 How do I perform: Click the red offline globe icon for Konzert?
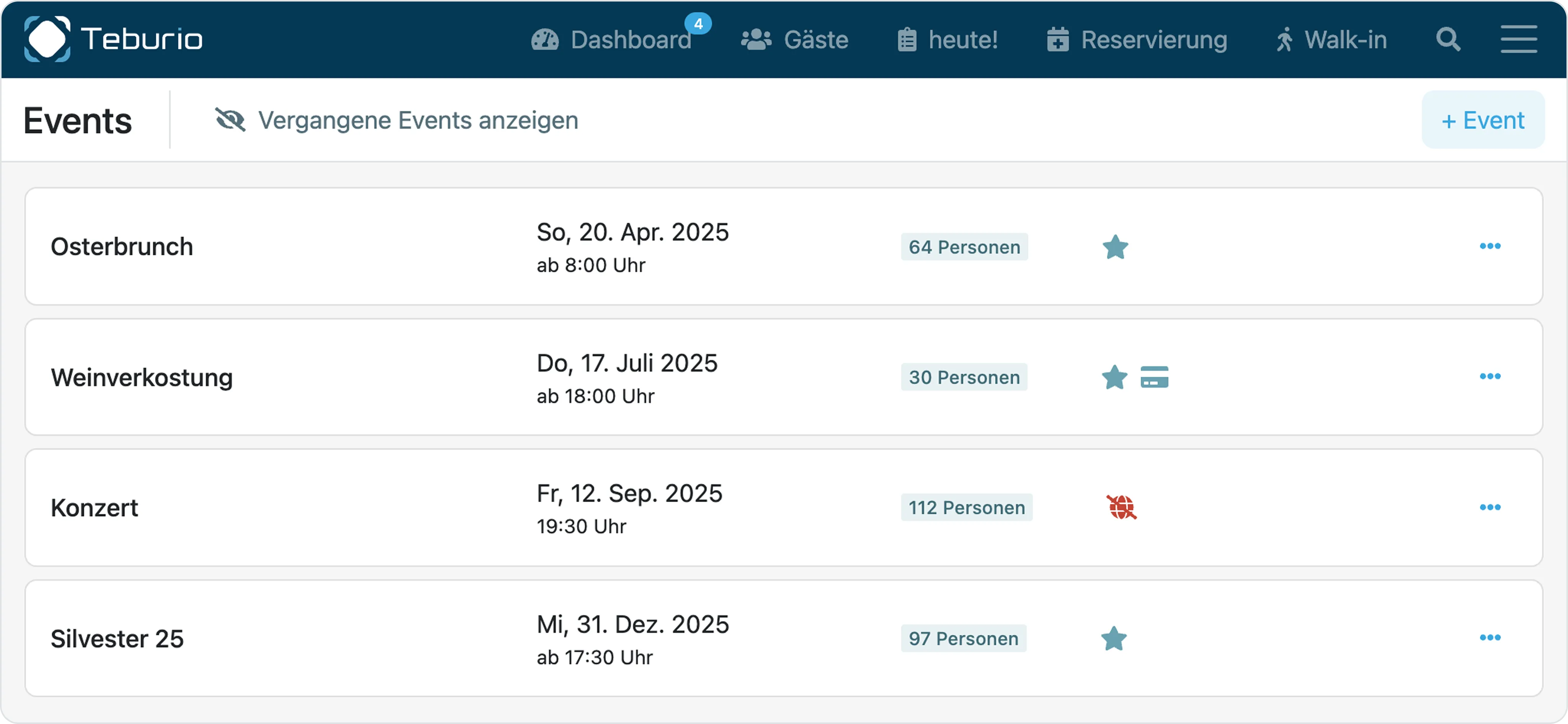point(1121,507)
